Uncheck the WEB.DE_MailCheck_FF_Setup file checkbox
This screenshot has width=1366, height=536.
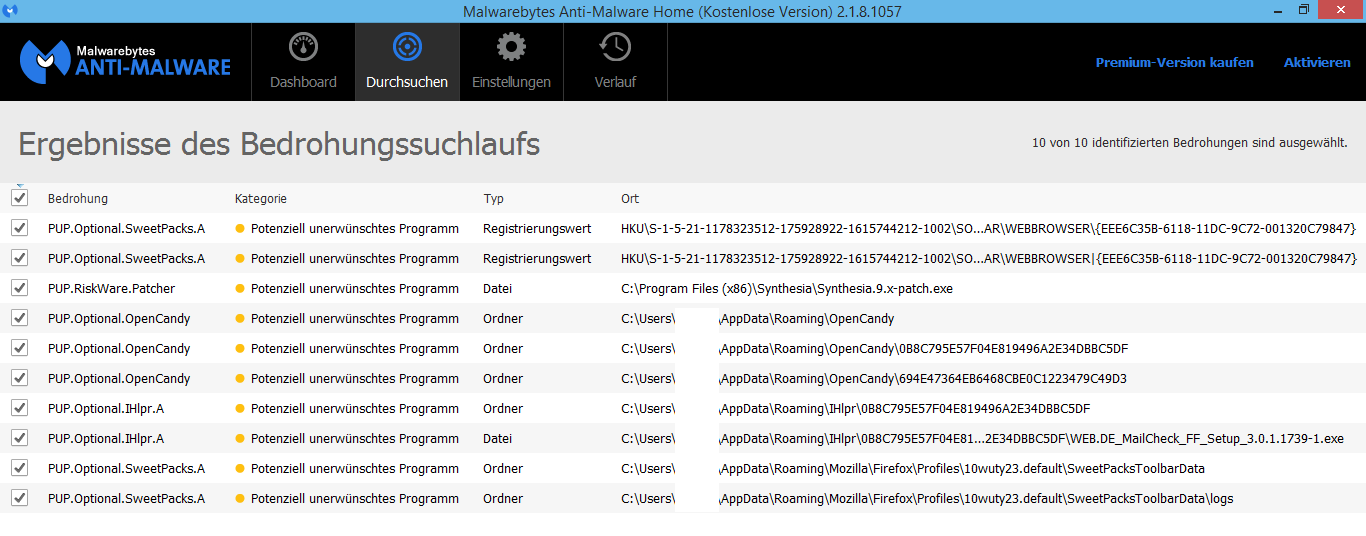(19, 438)
